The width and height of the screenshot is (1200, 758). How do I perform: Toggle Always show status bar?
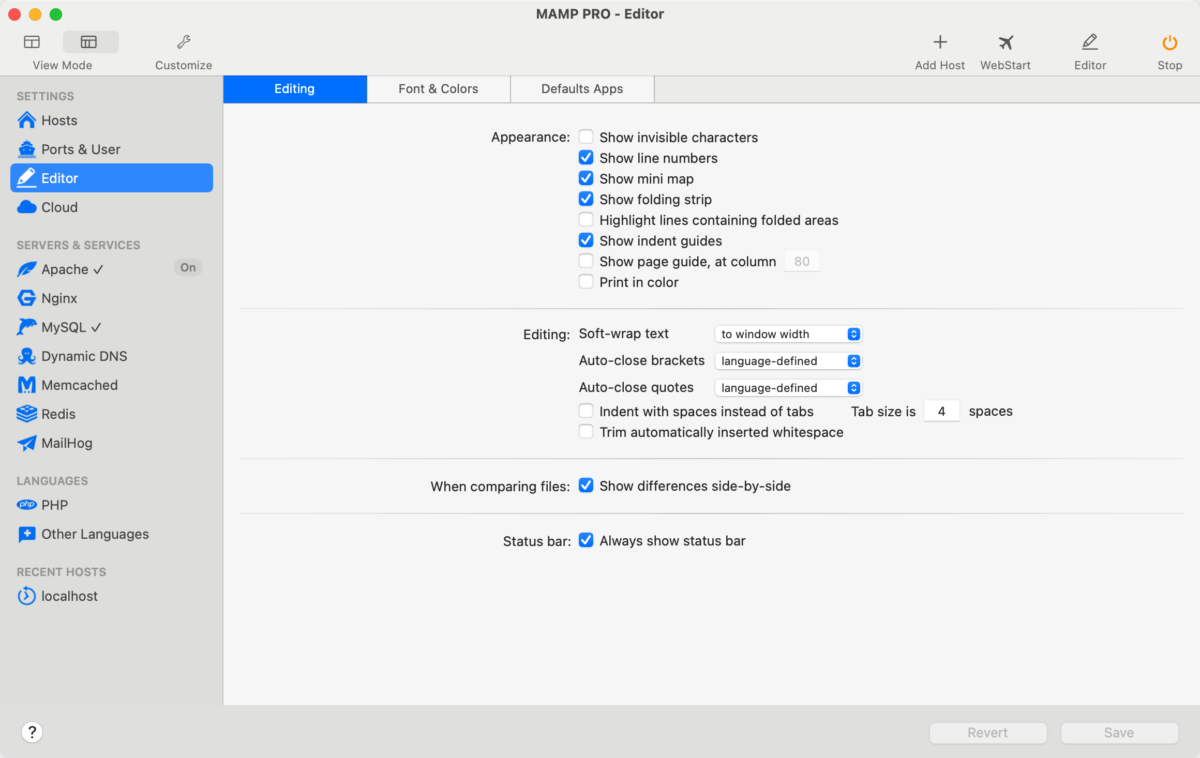(586, 541)
